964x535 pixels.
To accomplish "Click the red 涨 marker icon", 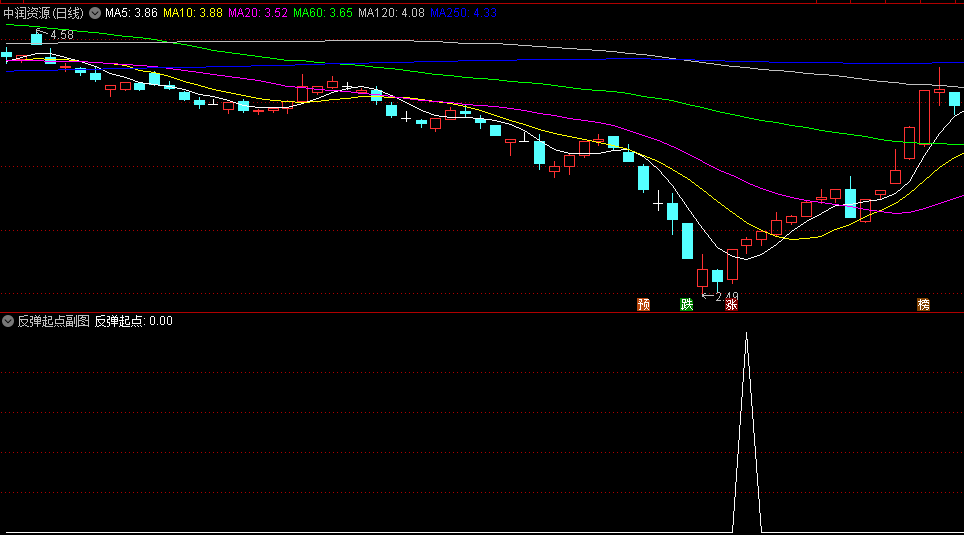I will click(731, 304).
